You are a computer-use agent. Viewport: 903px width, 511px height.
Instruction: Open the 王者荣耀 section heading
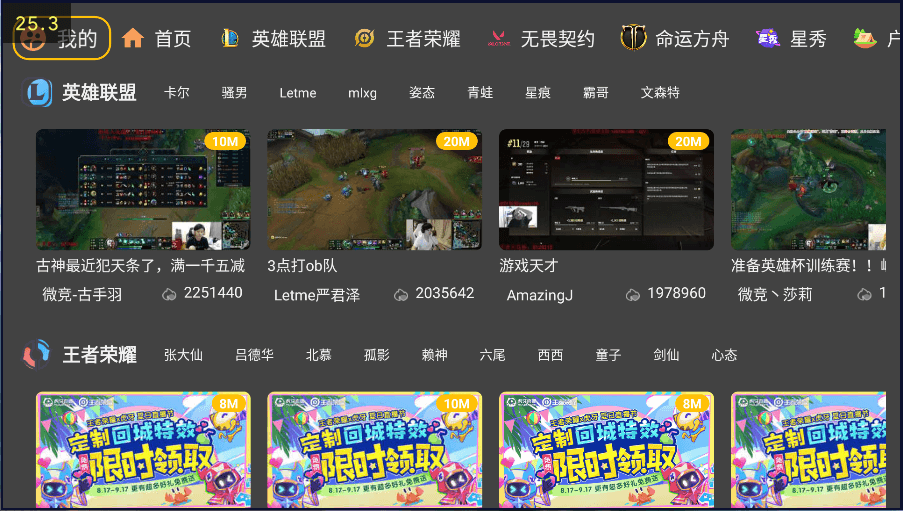tap(100, 355)
